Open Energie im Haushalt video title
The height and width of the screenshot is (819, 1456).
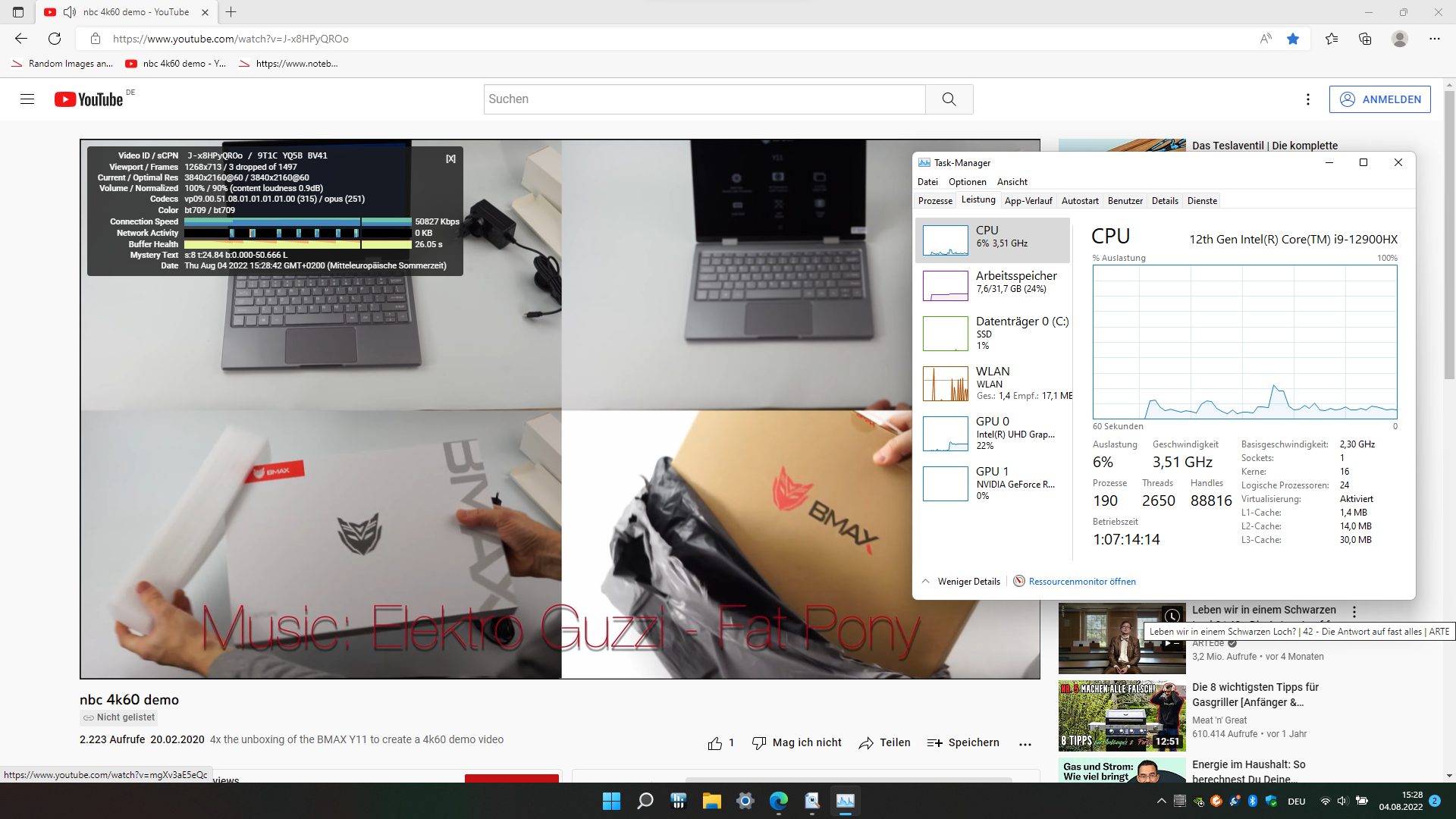pos(1248,771)
